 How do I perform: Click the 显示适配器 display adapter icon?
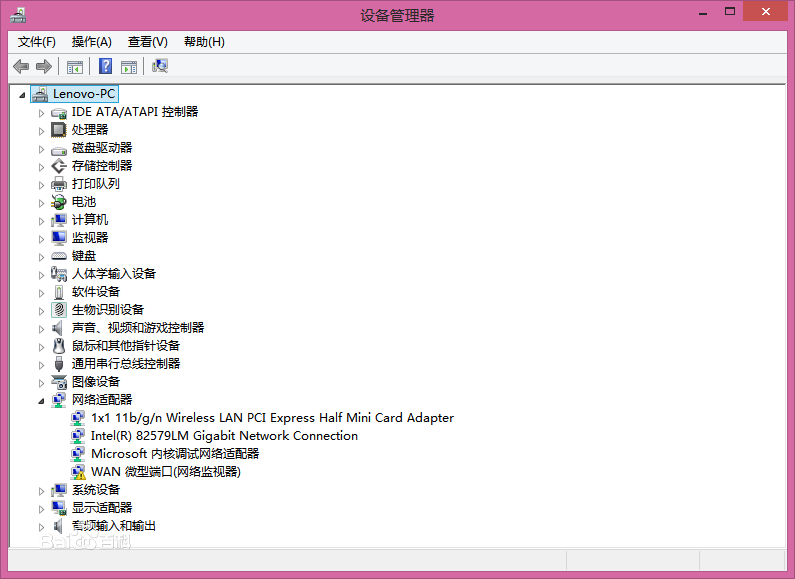59,508
